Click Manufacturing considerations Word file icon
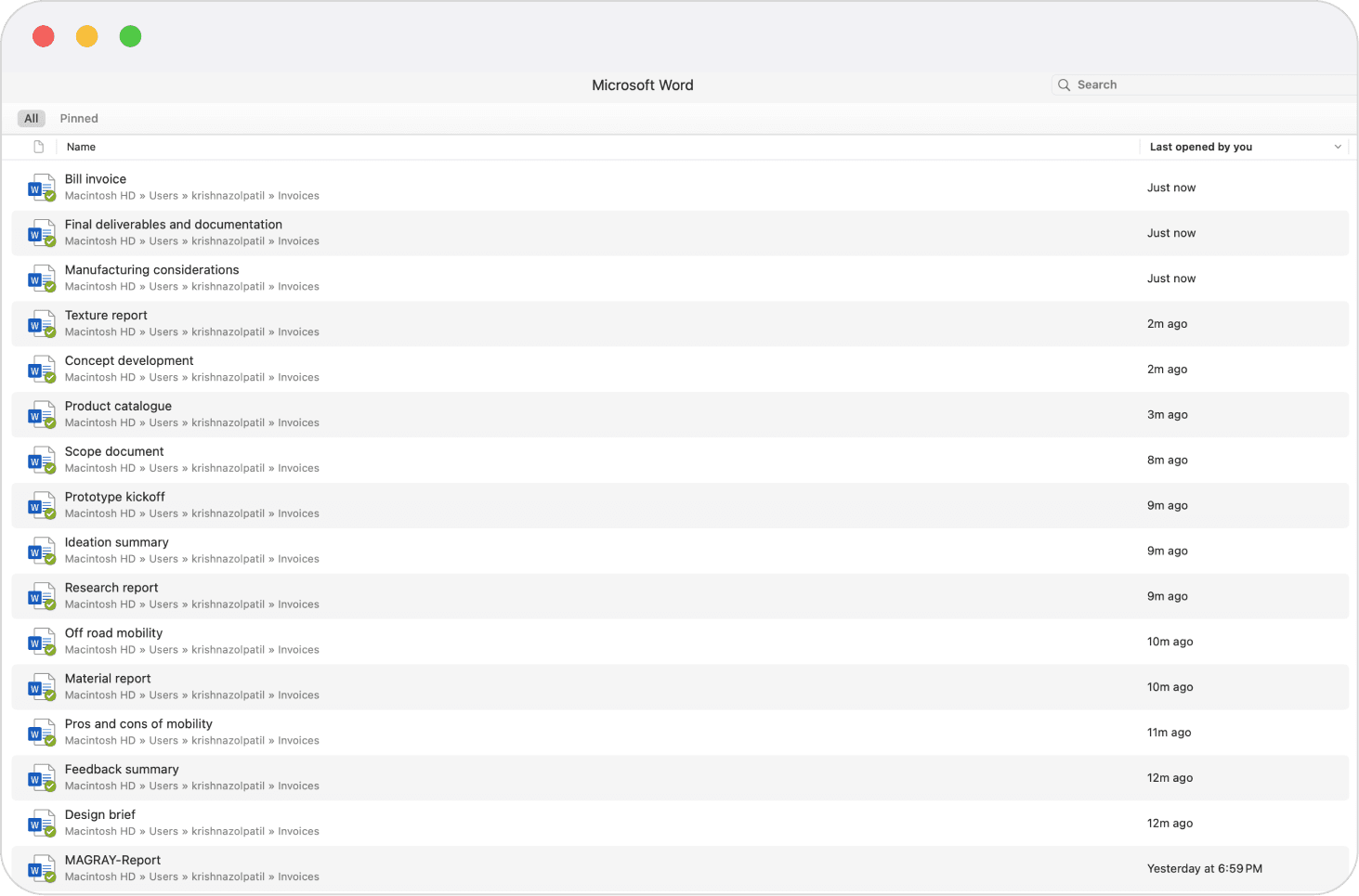 tap(41, 279)
